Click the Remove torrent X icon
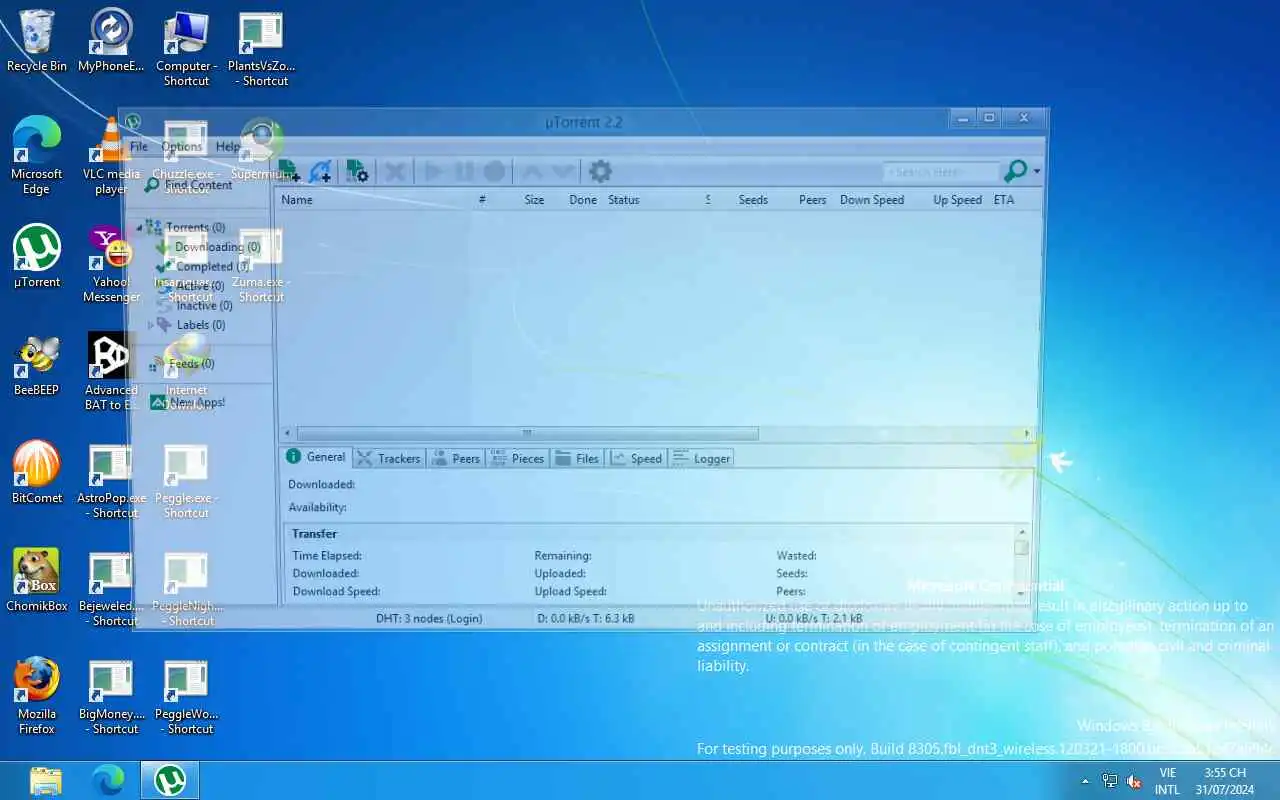 tap(395, 171)
